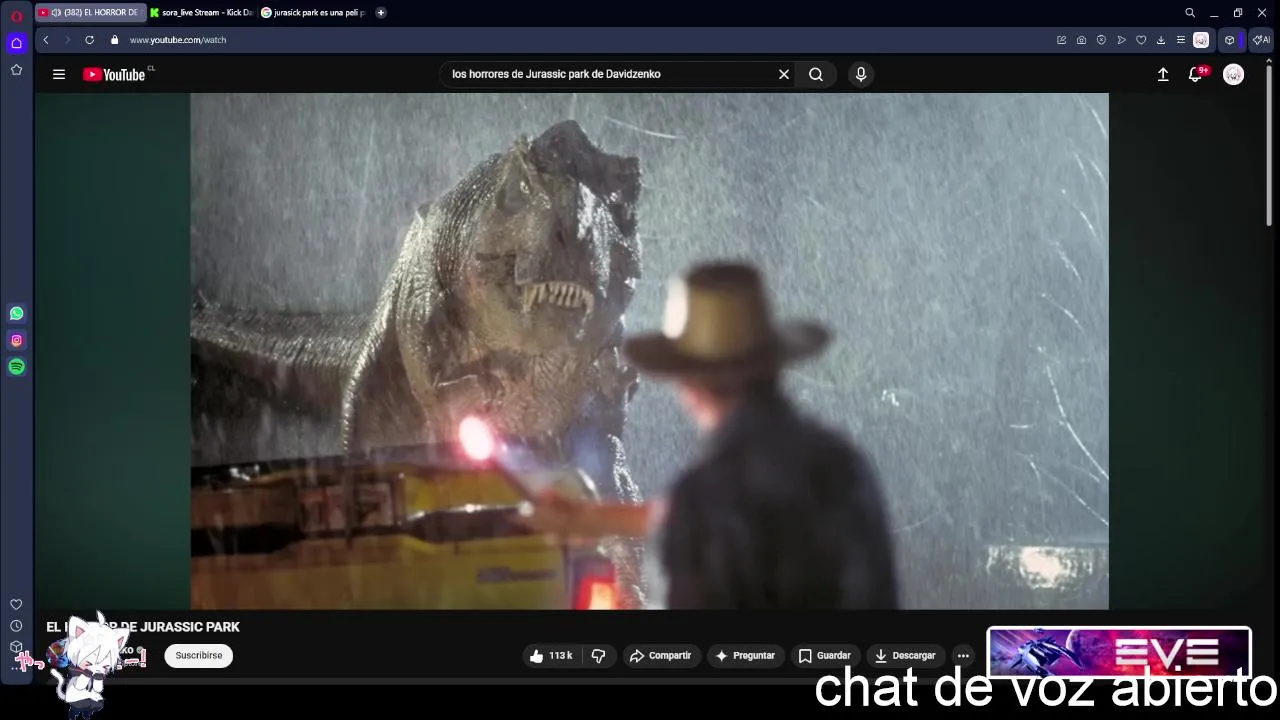Open sidebar heart pinboards icon
The image size is (1280, 720).
[16, 604]
